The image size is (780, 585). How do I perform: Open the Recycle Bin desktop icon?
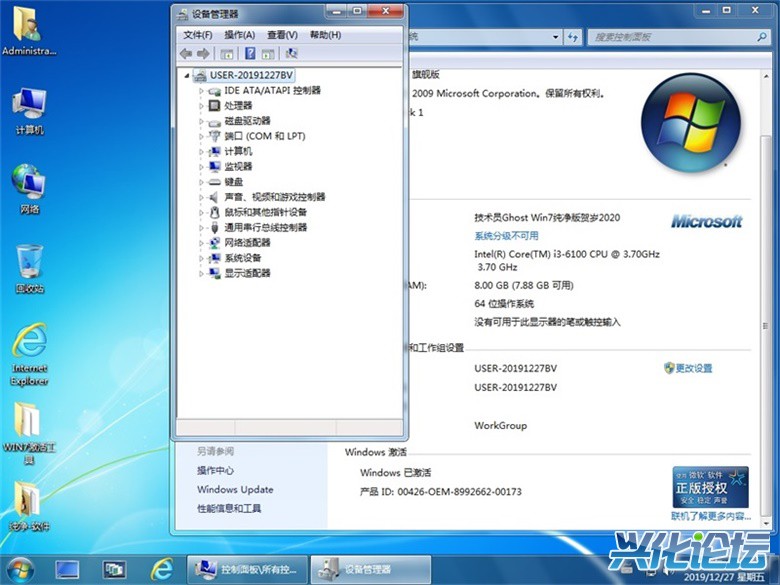pos(29,263)
